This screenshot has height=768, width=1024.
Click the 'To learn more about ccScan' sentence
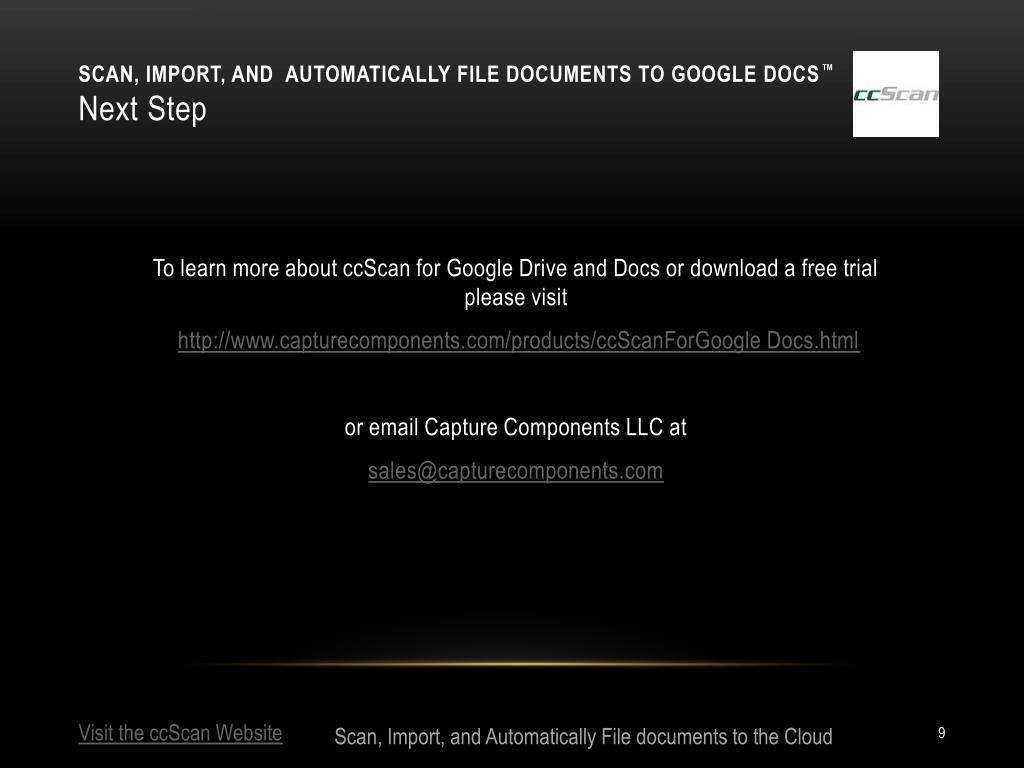click(515, 268)
